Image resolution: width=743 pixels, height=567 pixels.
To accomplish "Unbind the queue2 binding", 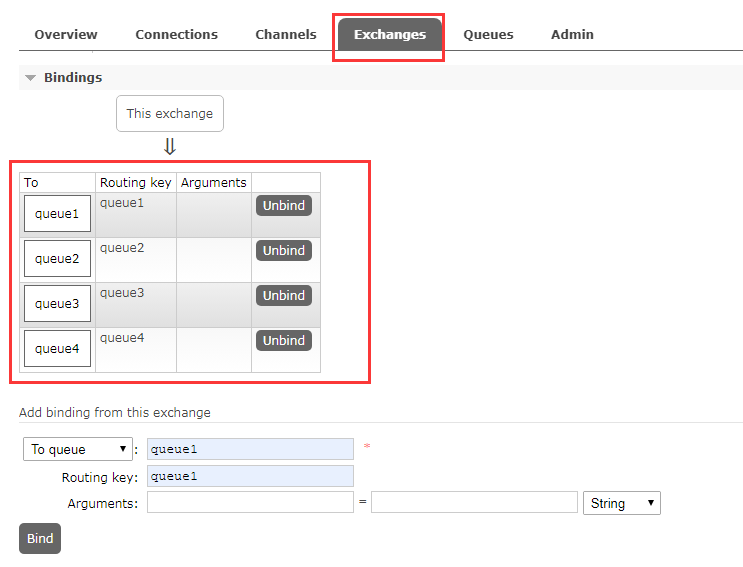I will coord(284,251).
